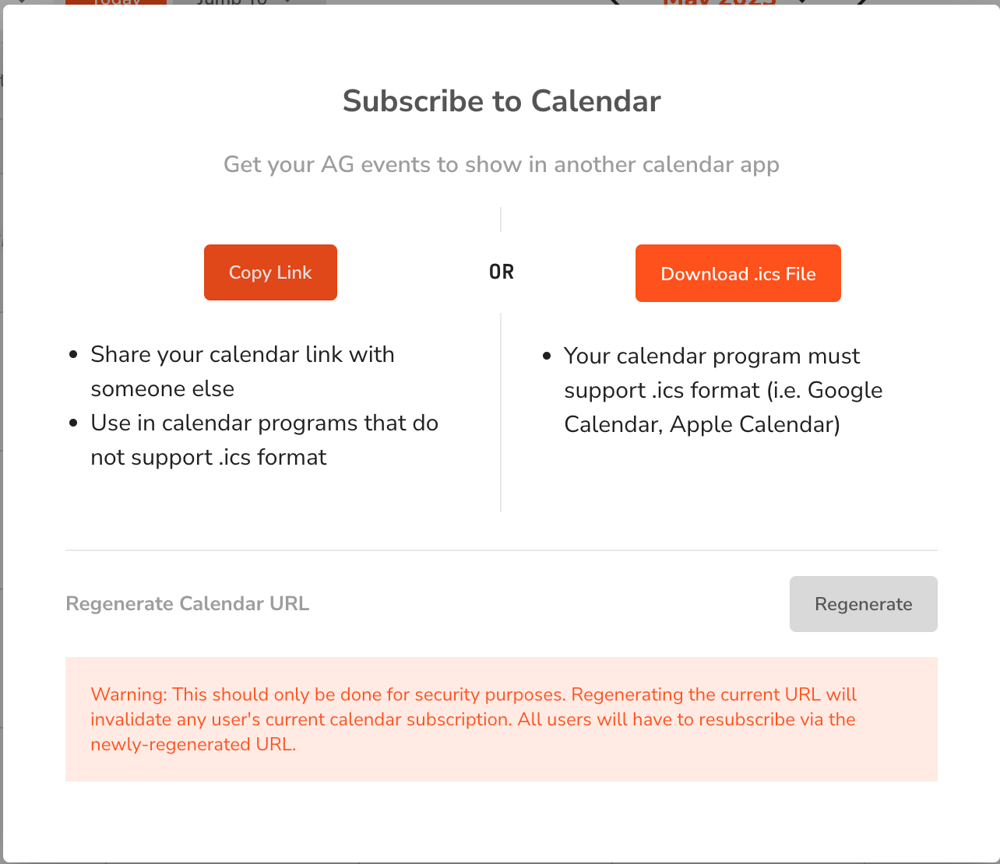Image resolution: width=1000 pixels, height=864 pixels.
Task: Select the Today button above the dialog
Action: click(116, 5)
